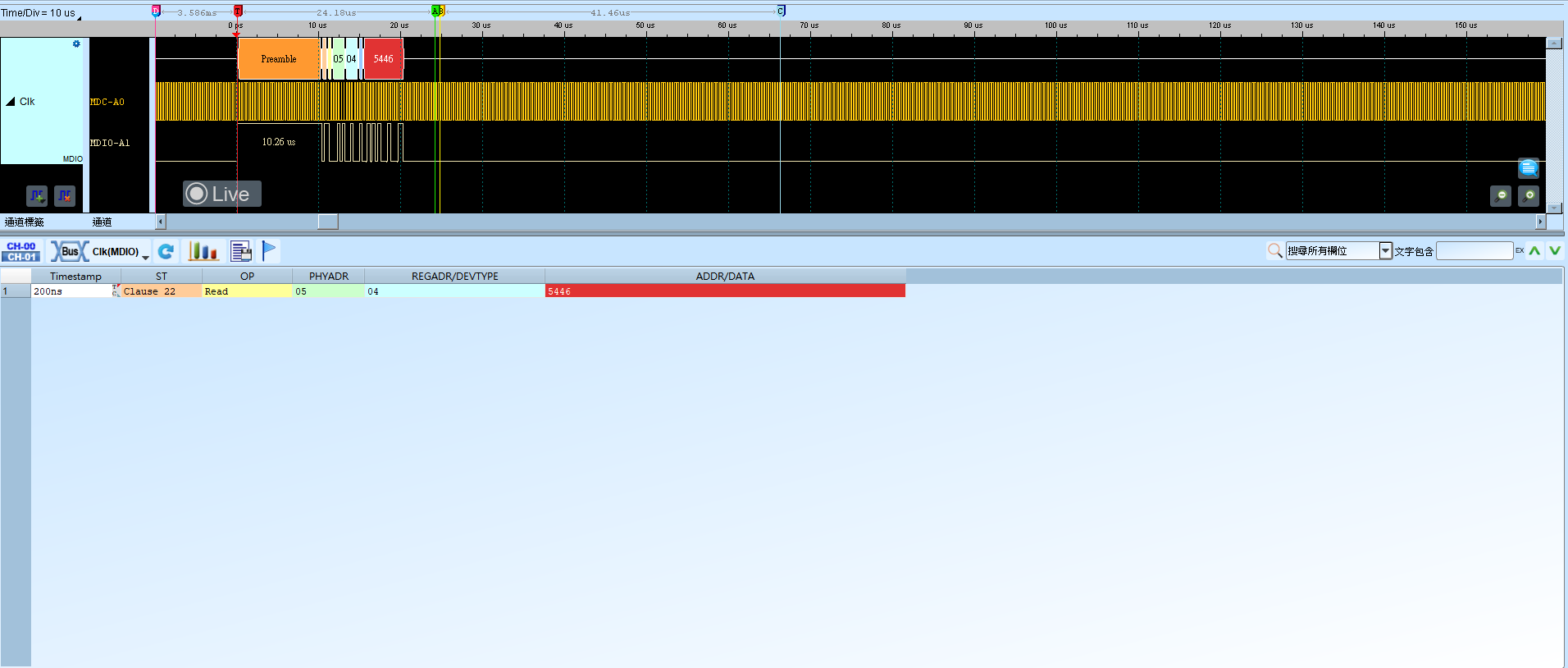1568x668 pixels.
Task: Open the annotation speech bubble icon
Action: [1528, 168]
